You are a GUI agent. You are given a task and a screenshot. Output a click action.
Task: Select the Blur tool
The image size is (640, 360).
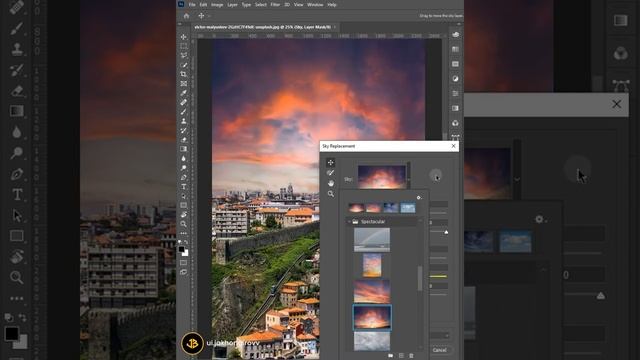tap(184, 158)
